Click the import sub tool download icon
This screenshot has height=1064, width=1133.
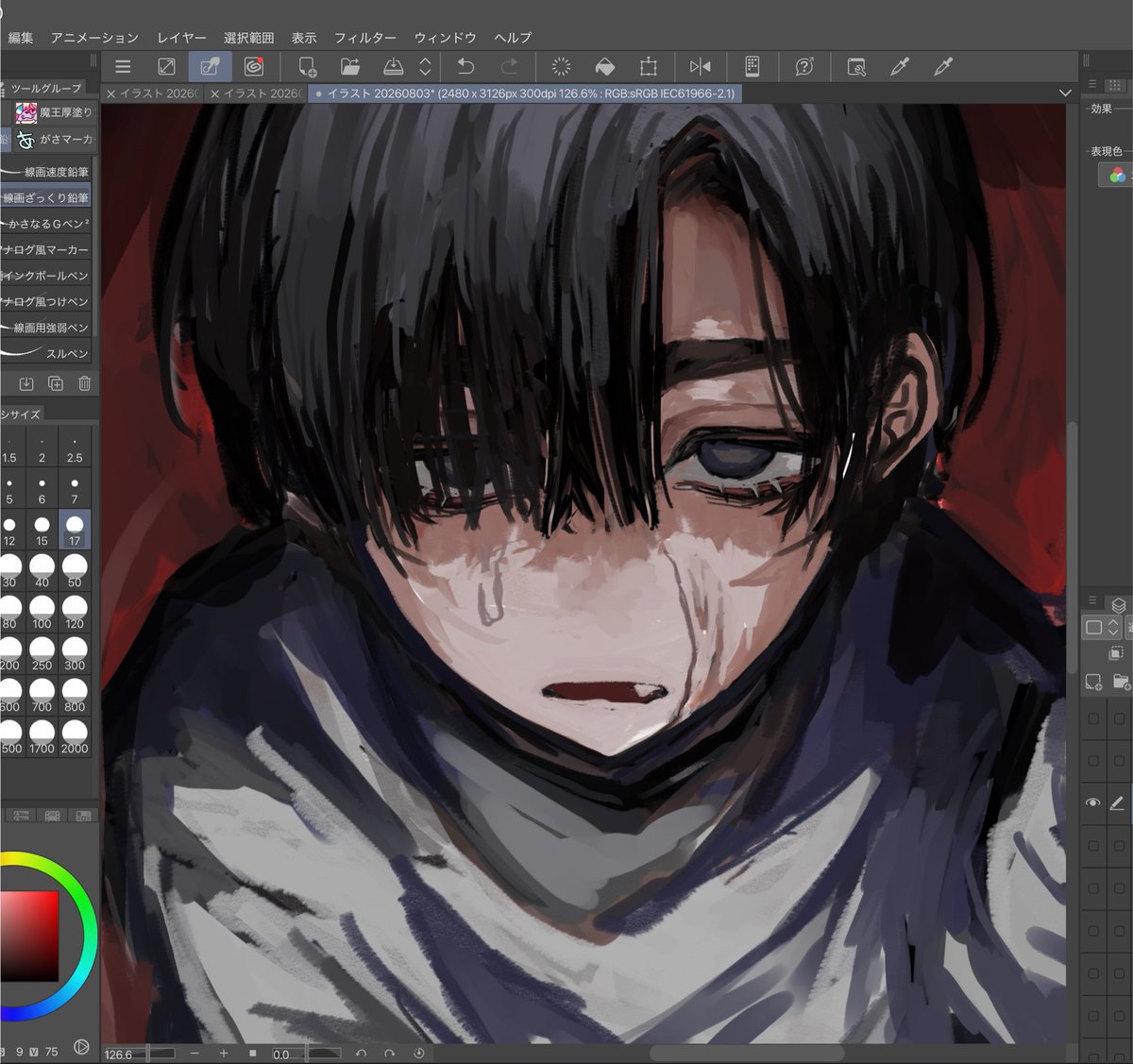coord(26,383)
